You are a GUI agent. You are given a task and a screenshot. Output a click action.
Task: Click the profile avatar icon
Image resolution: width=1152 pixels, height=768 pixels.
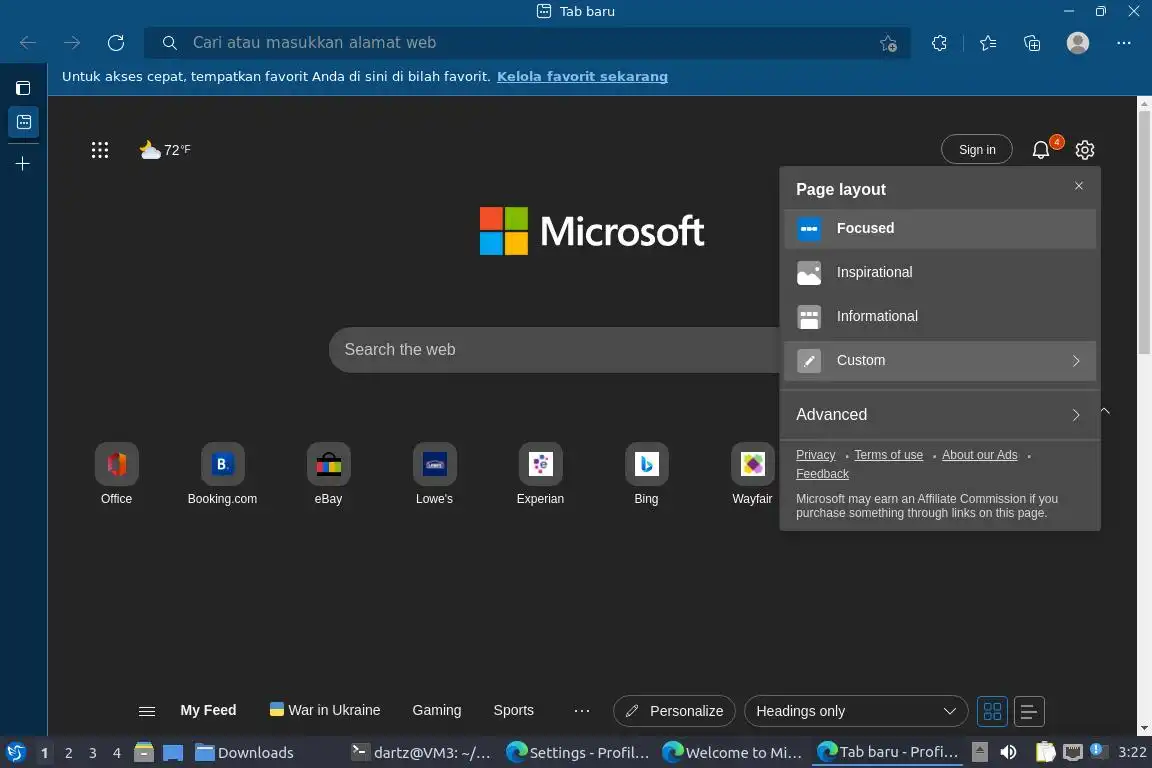tap(1078, 43)
